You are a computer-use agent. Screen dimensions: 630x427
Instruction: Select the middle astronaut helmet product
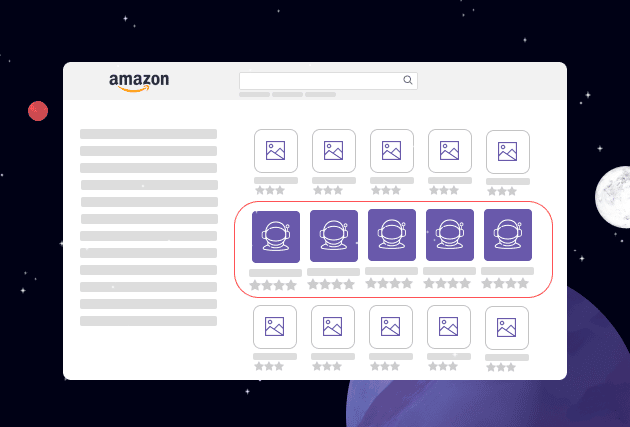point(392,235)
